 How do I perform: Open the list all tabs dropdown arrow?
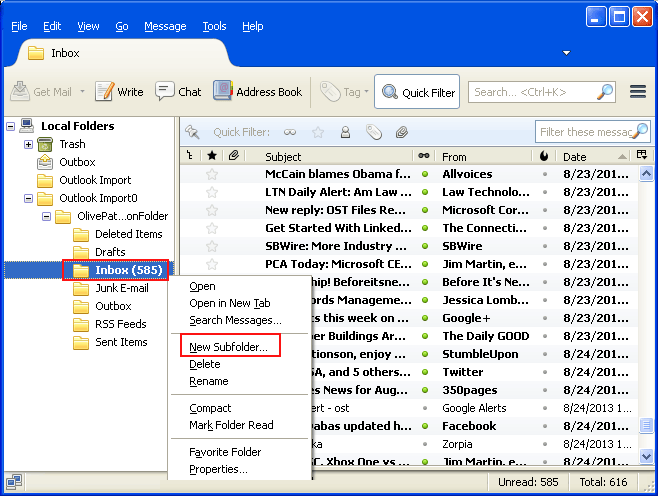[567, 53]
